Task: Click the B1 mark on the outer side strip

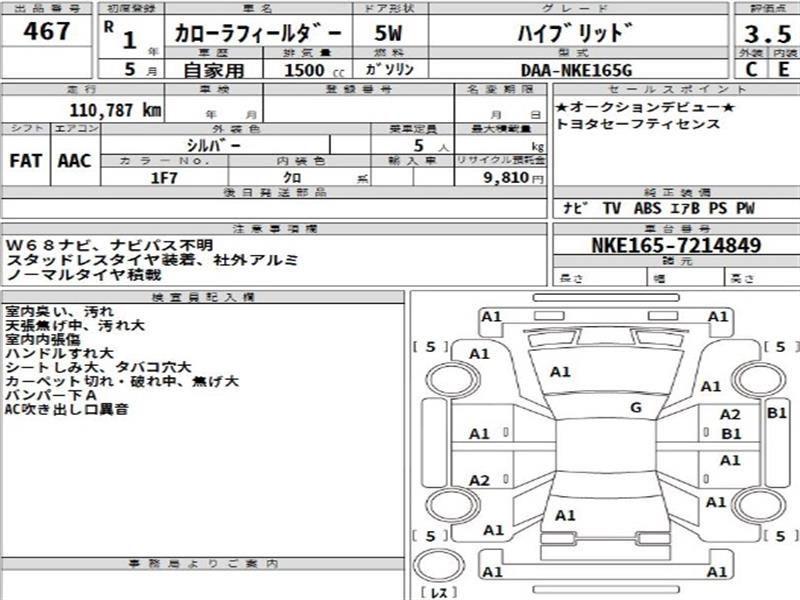Action: [777, 412]
